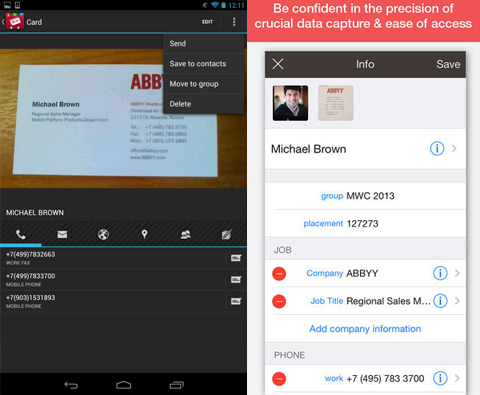This screenshot has height=395, width=480.
Task: Tap the EDIT button in the Card header
Action: pyautogui.click(x=207, y=22)
